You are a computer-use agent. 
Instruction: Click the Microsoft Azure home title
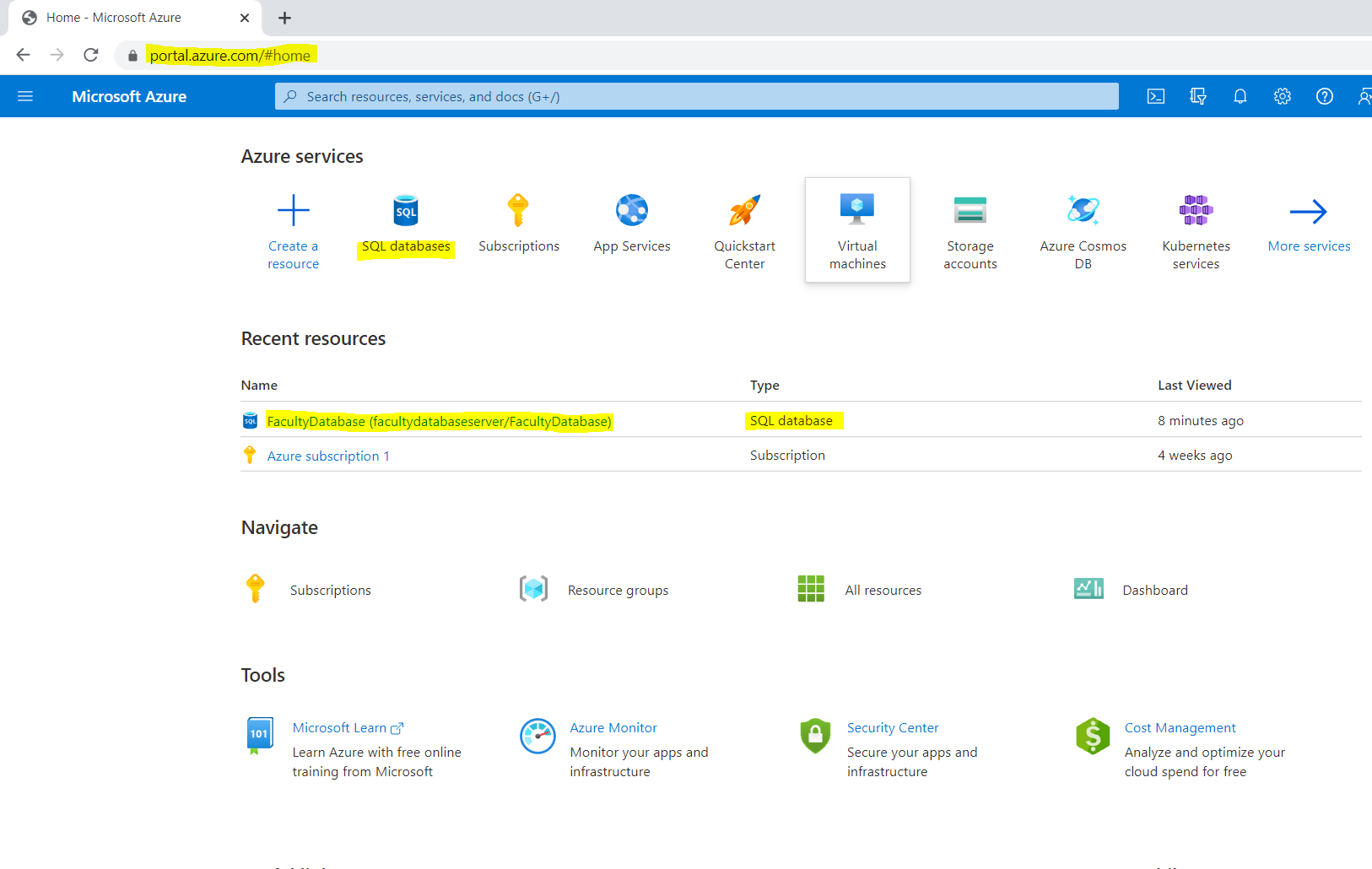coord(129,96)
